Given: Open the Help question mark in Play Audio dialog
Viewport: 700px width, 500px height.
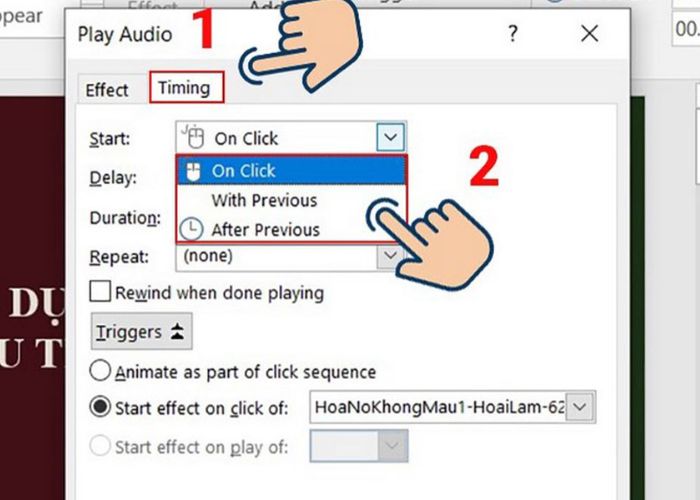Looking at the screenshot, I should (512, 33).
